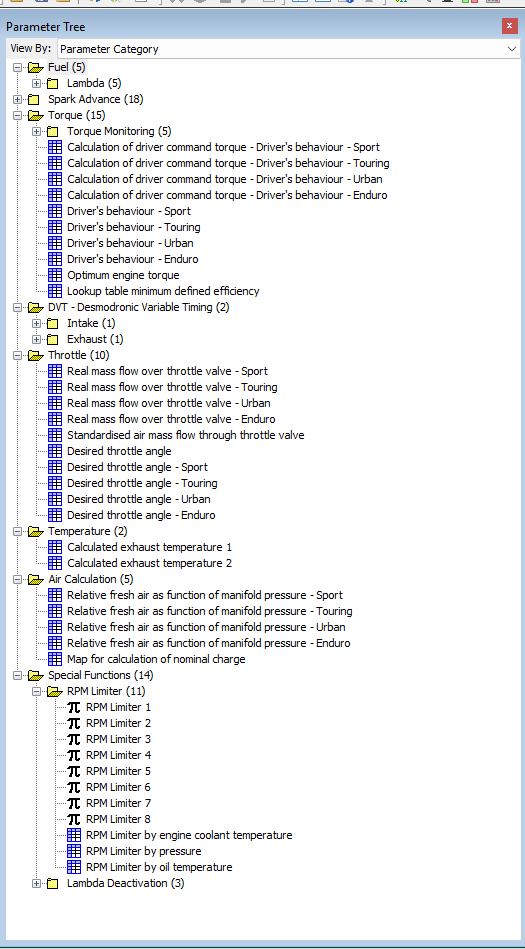
Task: Select Lookup table minimum defined efficiency
Action: pyautogui.click(x=163, y=291)
